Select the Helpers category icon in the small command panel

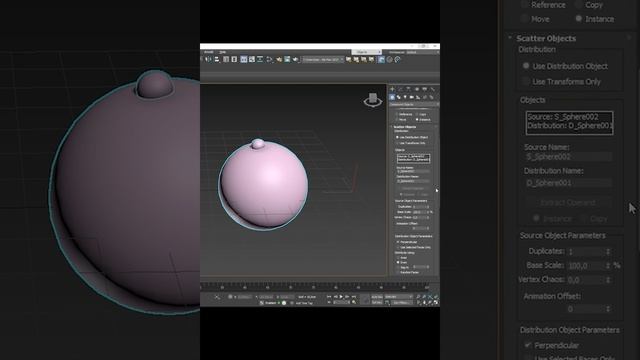point(418,97)
